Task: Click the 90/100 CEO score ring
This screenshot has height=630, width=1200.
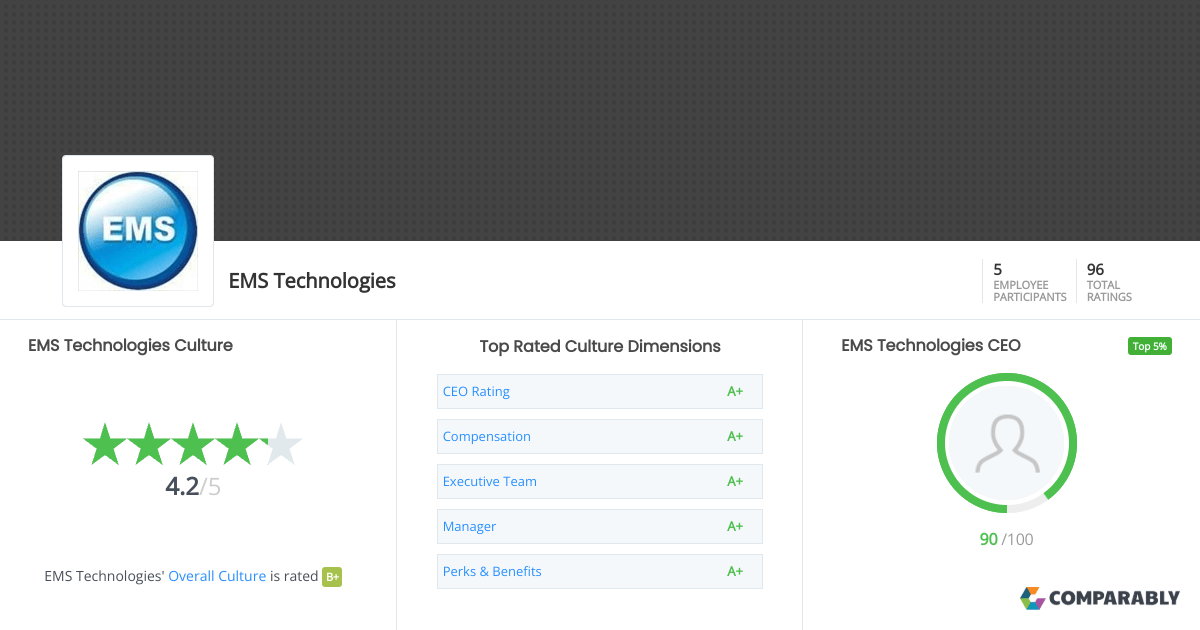Action: 1006,538
